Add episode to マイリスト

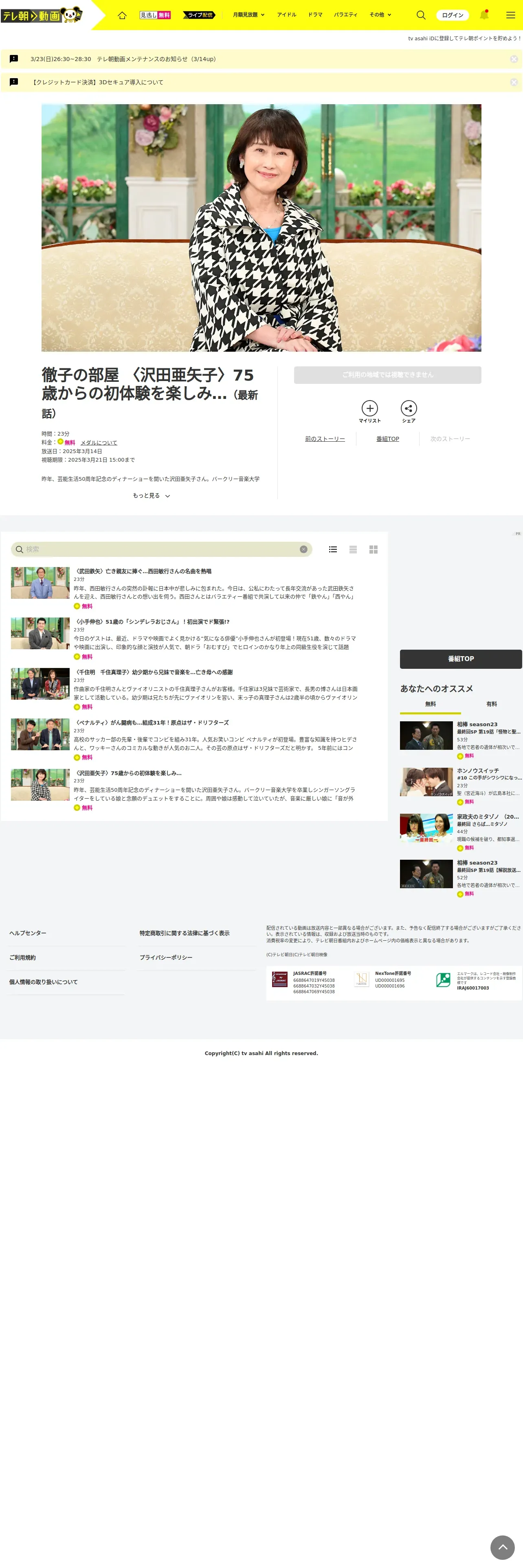tap(369, 412)
